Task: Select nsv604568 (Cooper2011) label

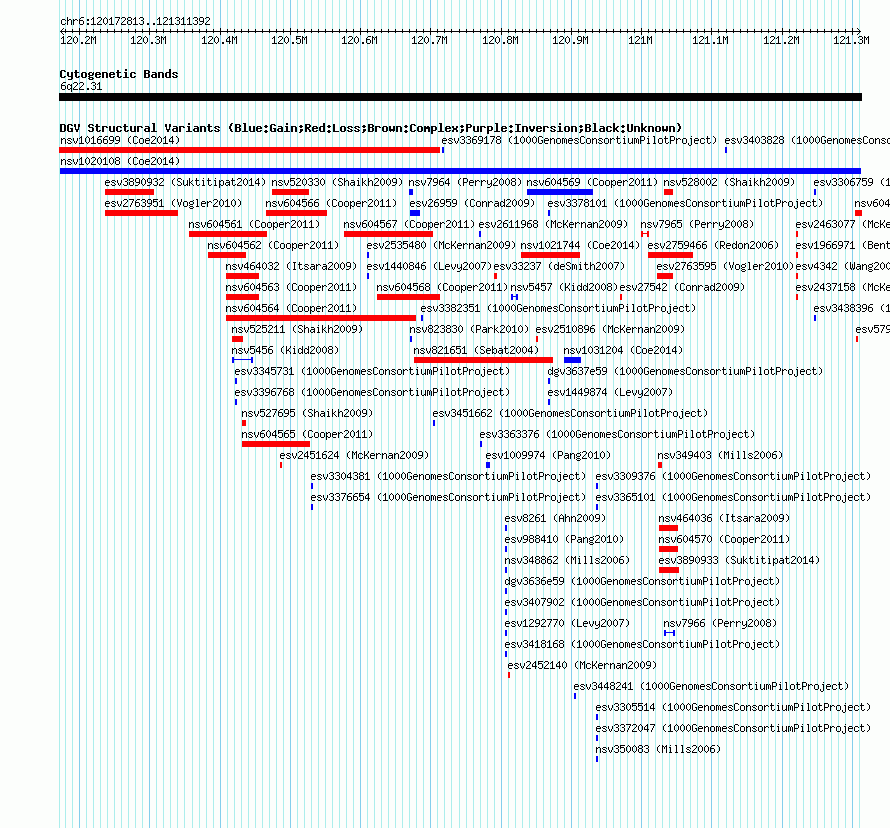Action: click(x=442, y=287)
